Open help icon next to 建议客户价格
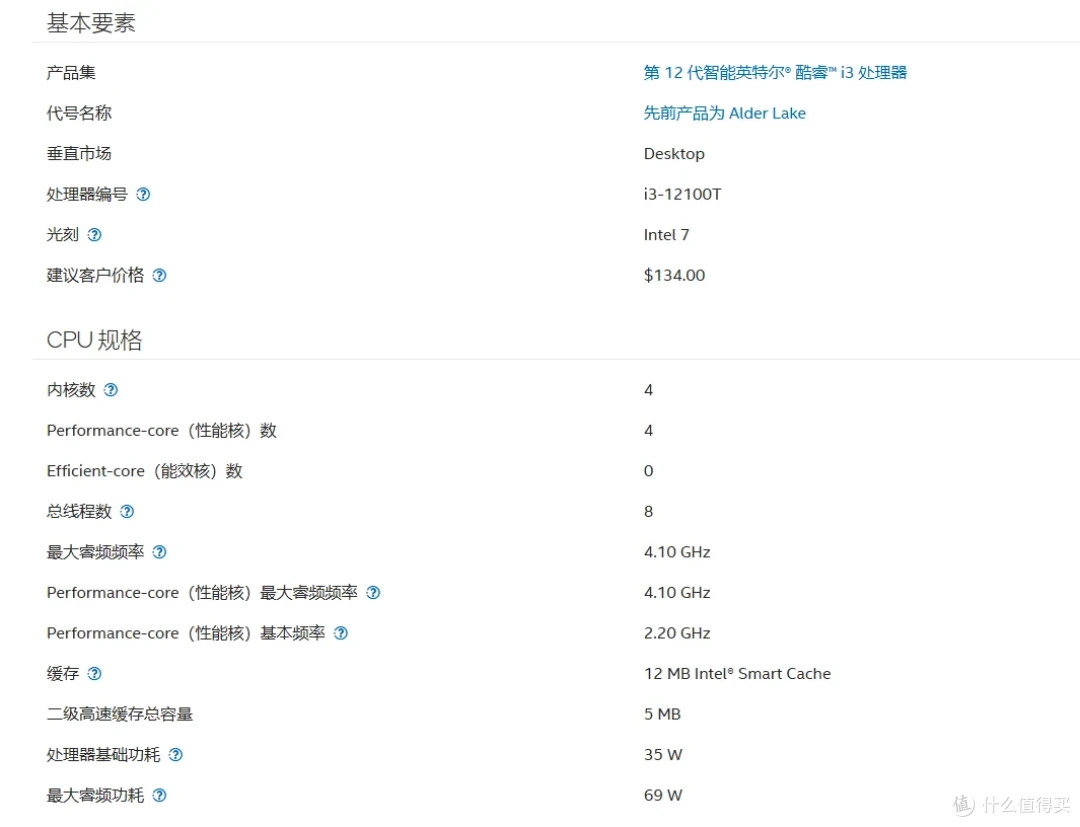 tap(160, 275)
